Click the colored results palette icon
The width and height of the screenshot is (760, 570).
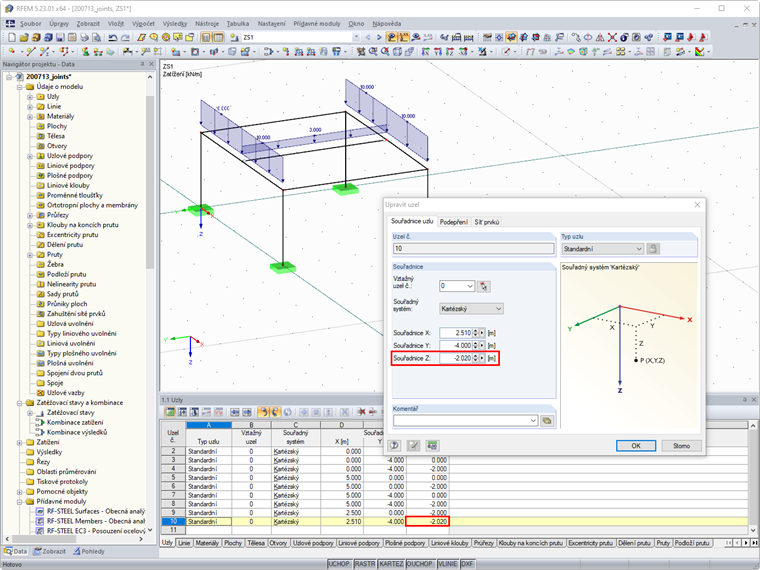(x=699, y=51)
